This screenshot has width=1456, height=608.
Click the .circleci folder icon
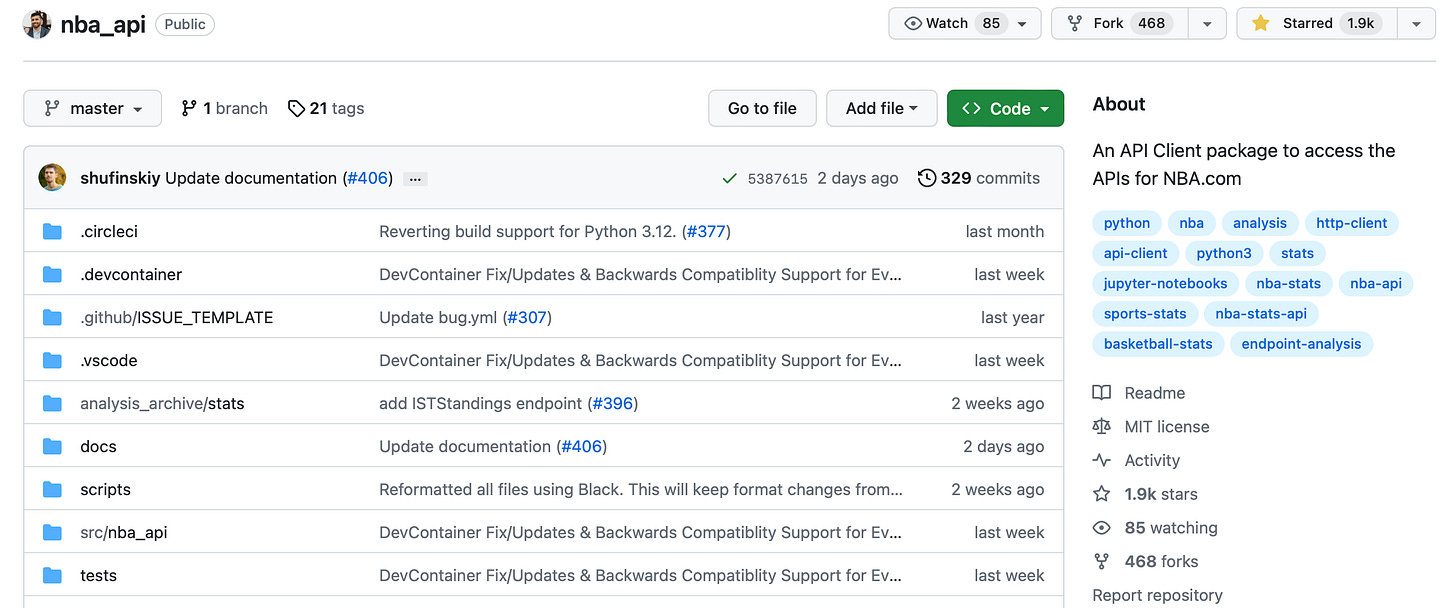point(53,232)
